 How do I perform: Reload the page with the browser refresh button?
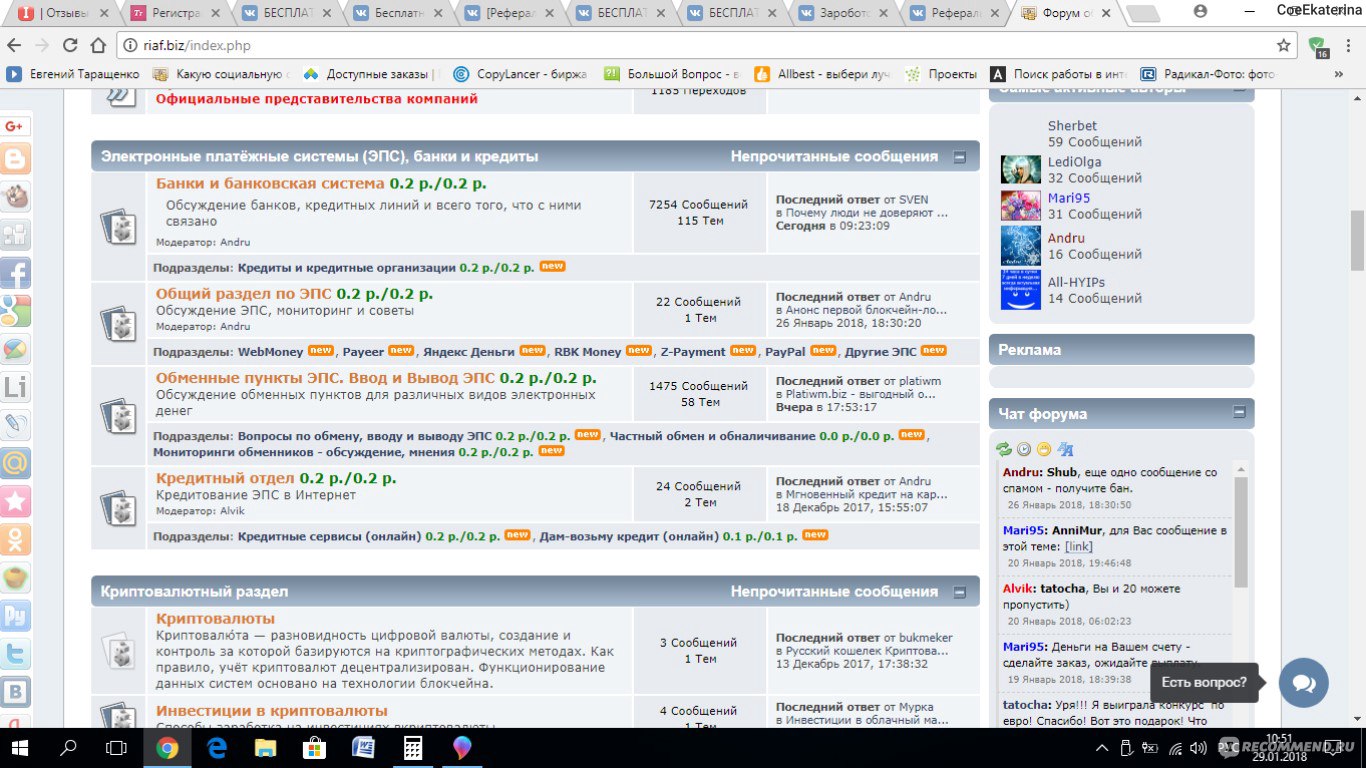click(x=70, y=45)
